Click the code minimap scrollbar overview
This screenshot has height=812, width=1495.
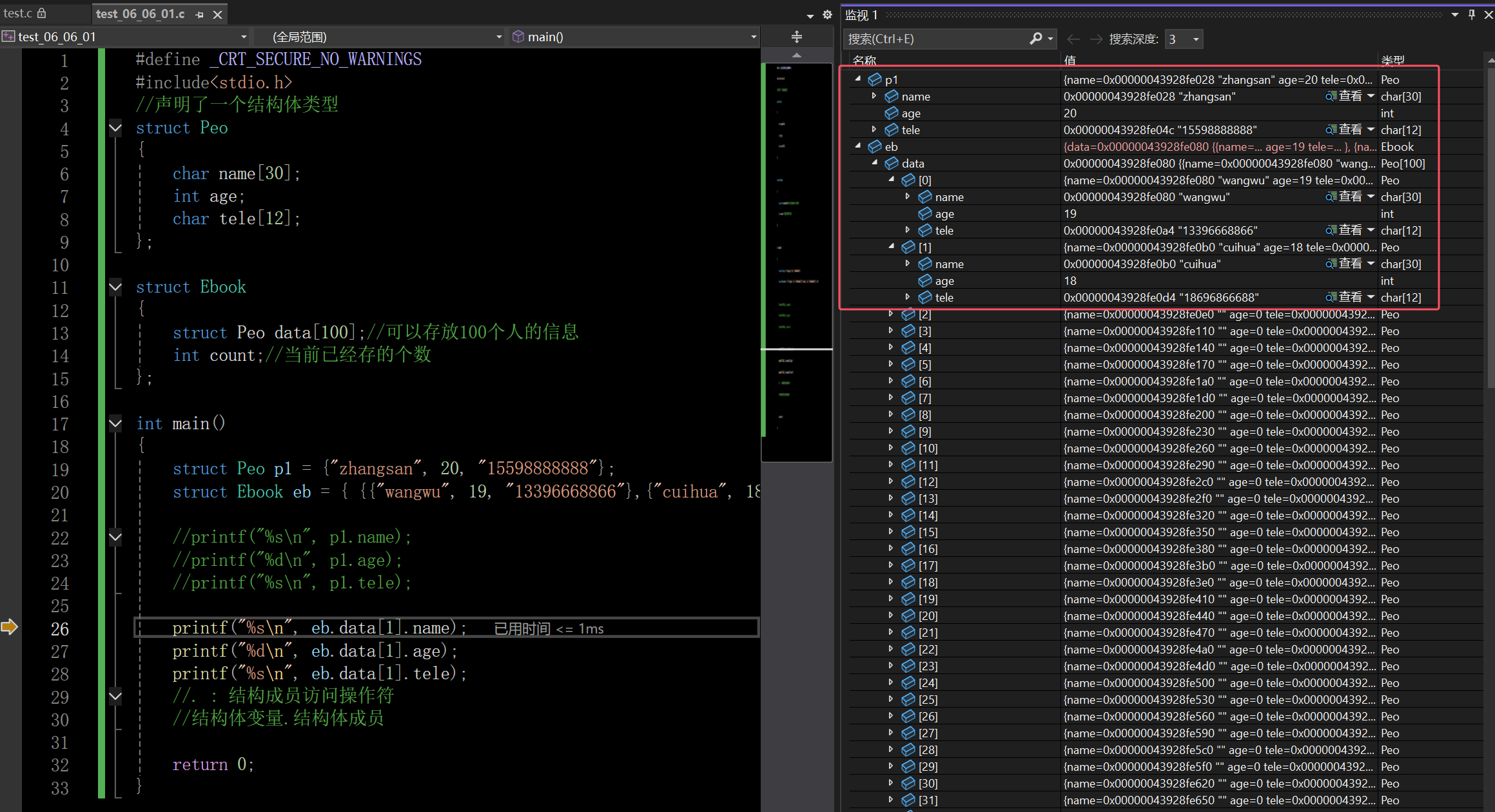click(x=797, y=258)
